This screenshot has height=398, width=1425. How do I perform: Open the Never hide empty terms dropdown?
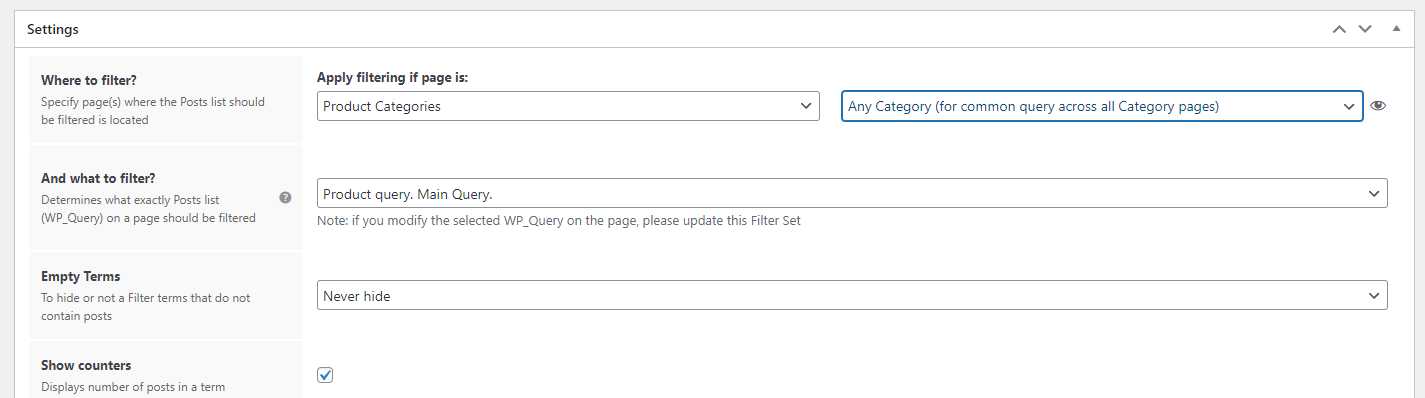[852, 295]
